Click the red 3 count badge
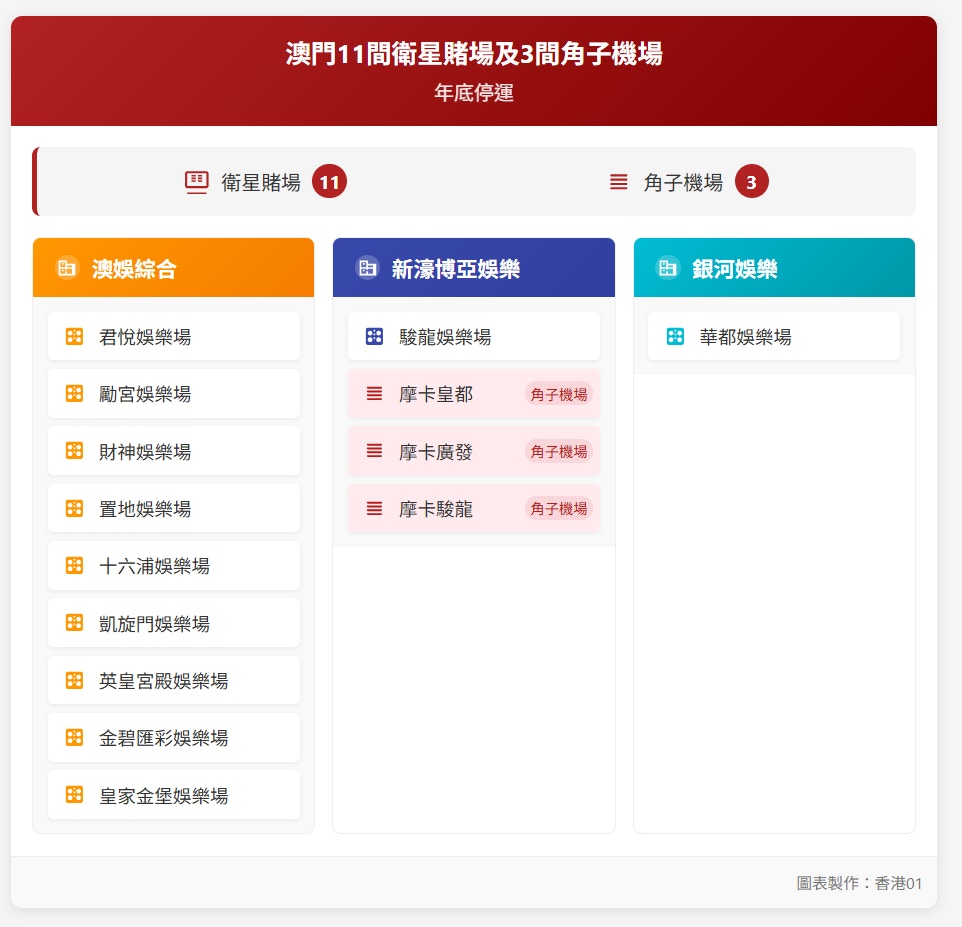 tap(751, 182)
